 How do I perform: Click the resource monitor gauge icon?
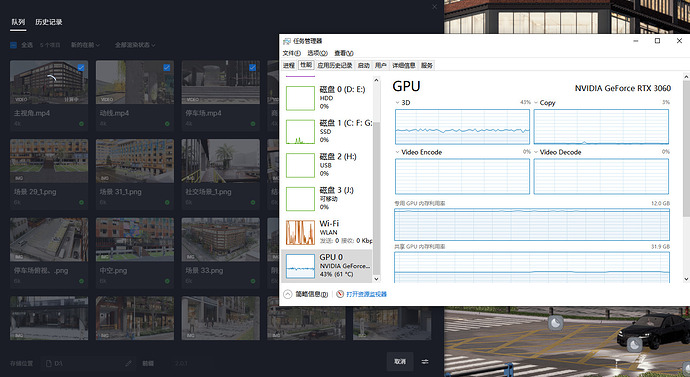[x=340, y=294]
